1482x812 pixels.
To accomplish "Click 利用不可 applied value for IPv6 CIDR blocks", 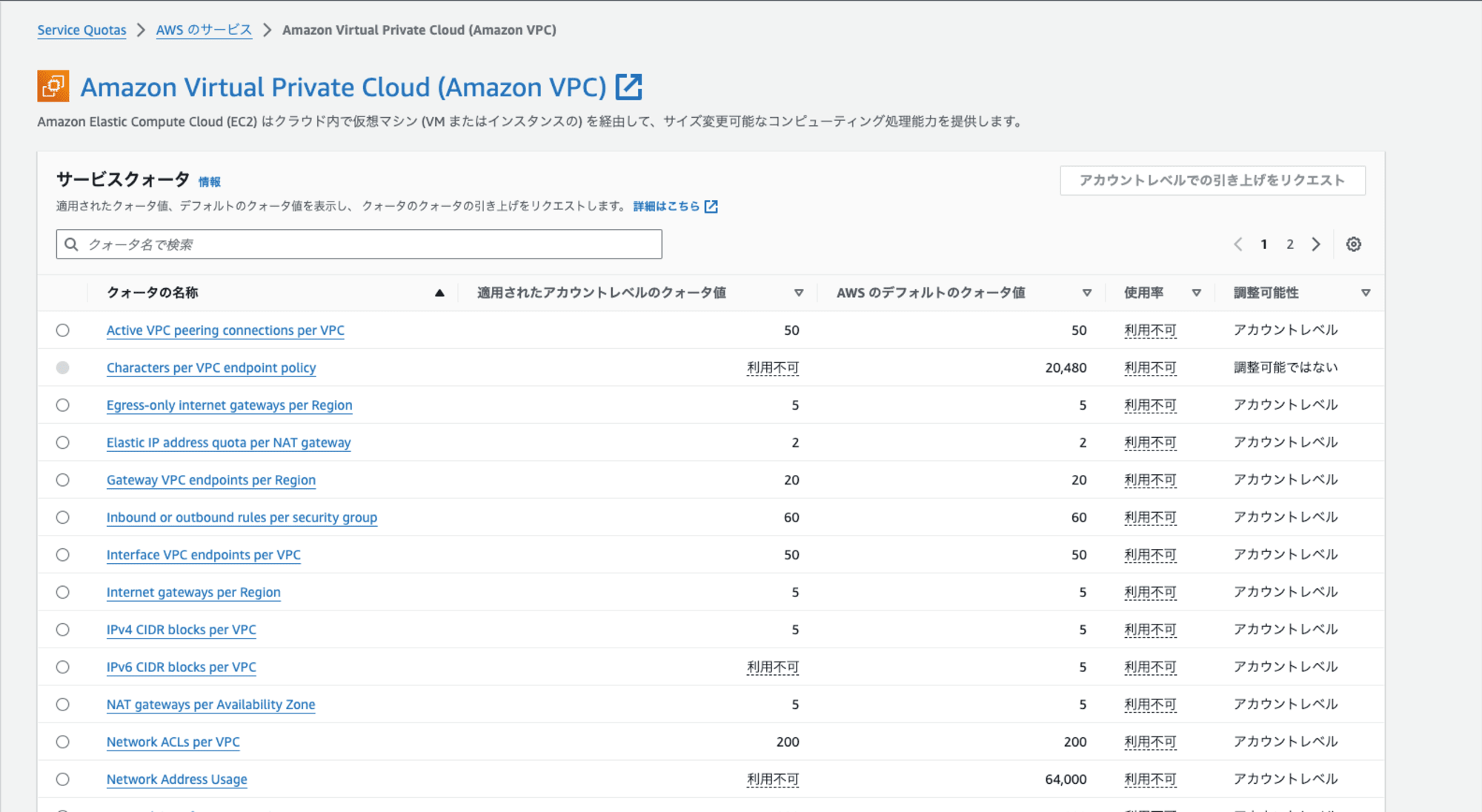I will coord(773,667).
